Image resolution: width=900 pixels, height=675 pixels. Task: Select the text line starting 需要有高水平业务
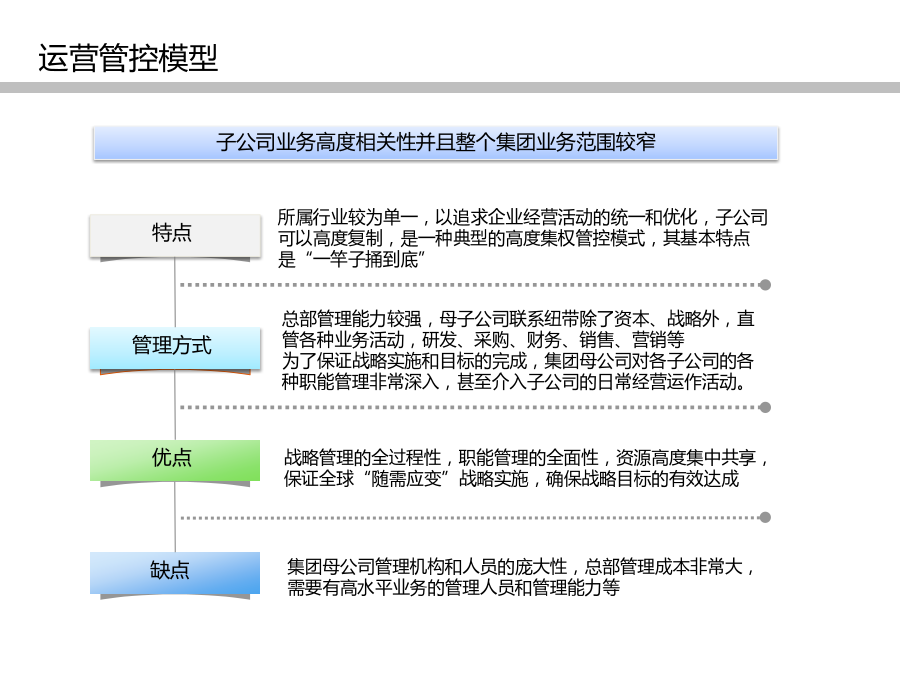click(453, 588)
